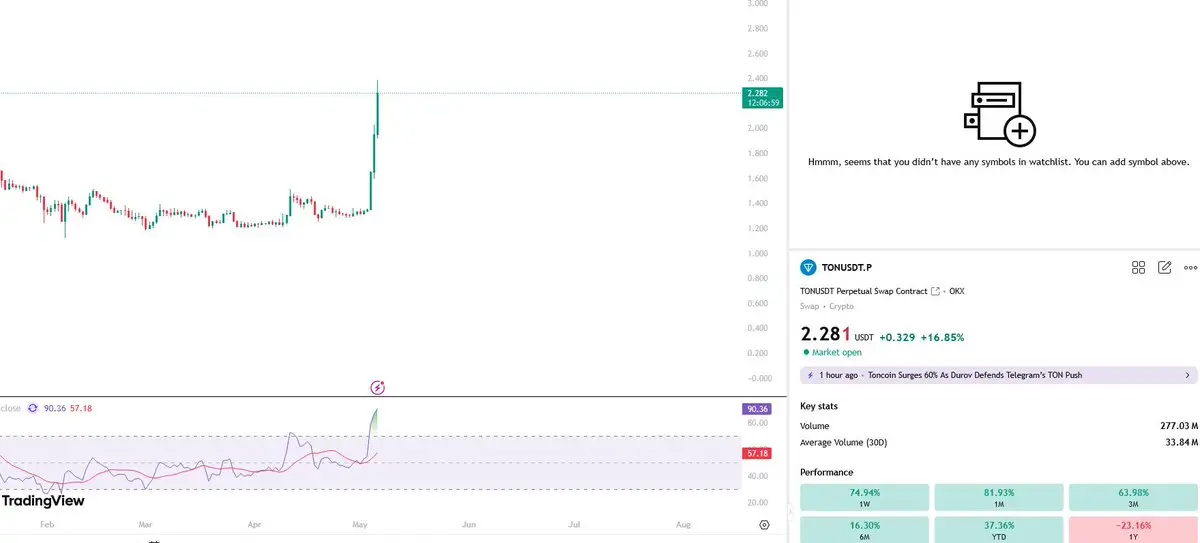
Task: Click the May label on time axis
Action: (x=361, y=524)
